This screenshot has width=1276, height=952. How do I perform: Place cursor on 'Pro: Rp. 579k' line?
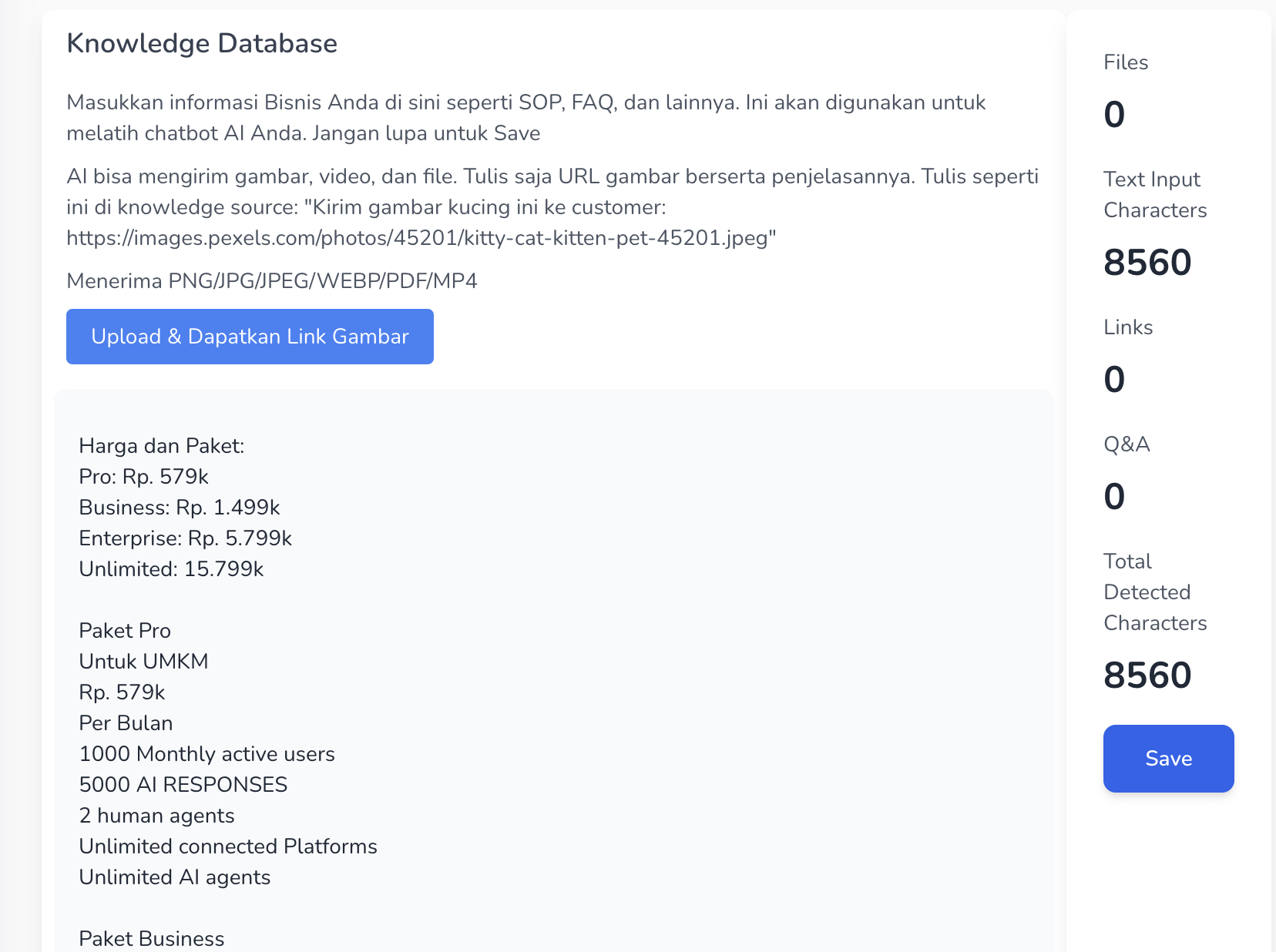point(143,477)
